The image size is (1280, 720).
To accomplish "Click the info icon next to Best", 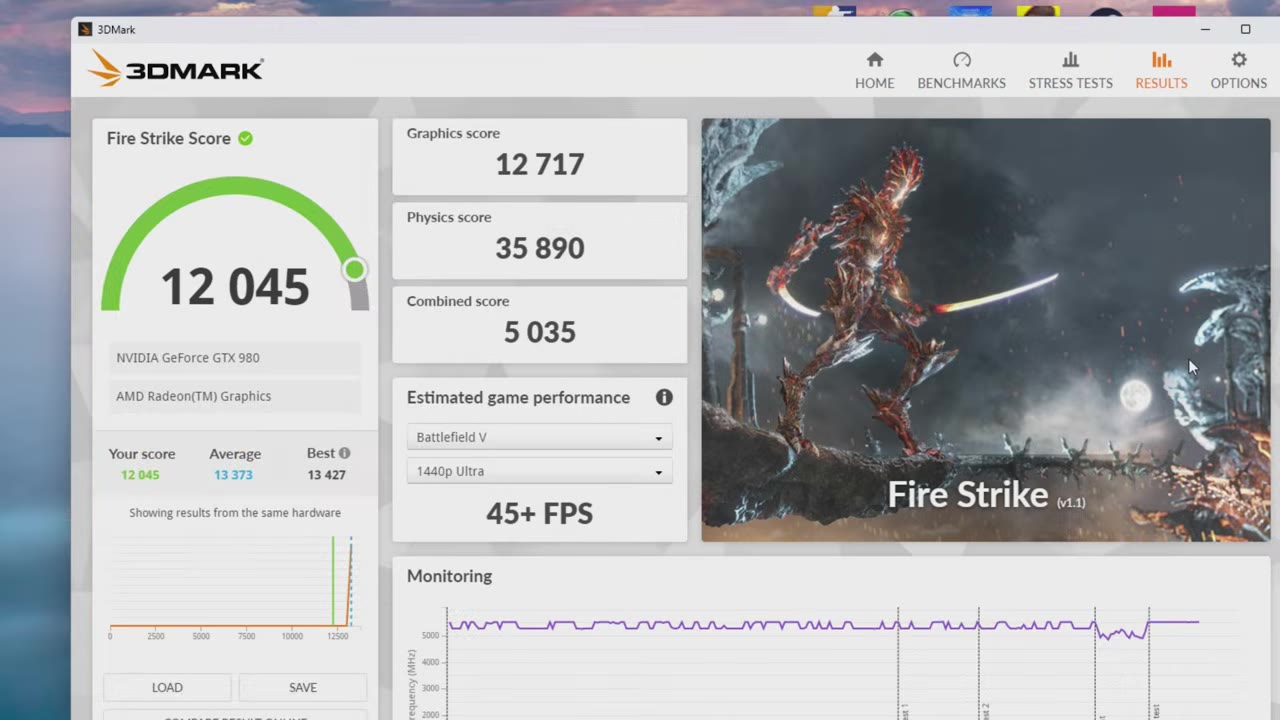I will click(x=344, y=453).
